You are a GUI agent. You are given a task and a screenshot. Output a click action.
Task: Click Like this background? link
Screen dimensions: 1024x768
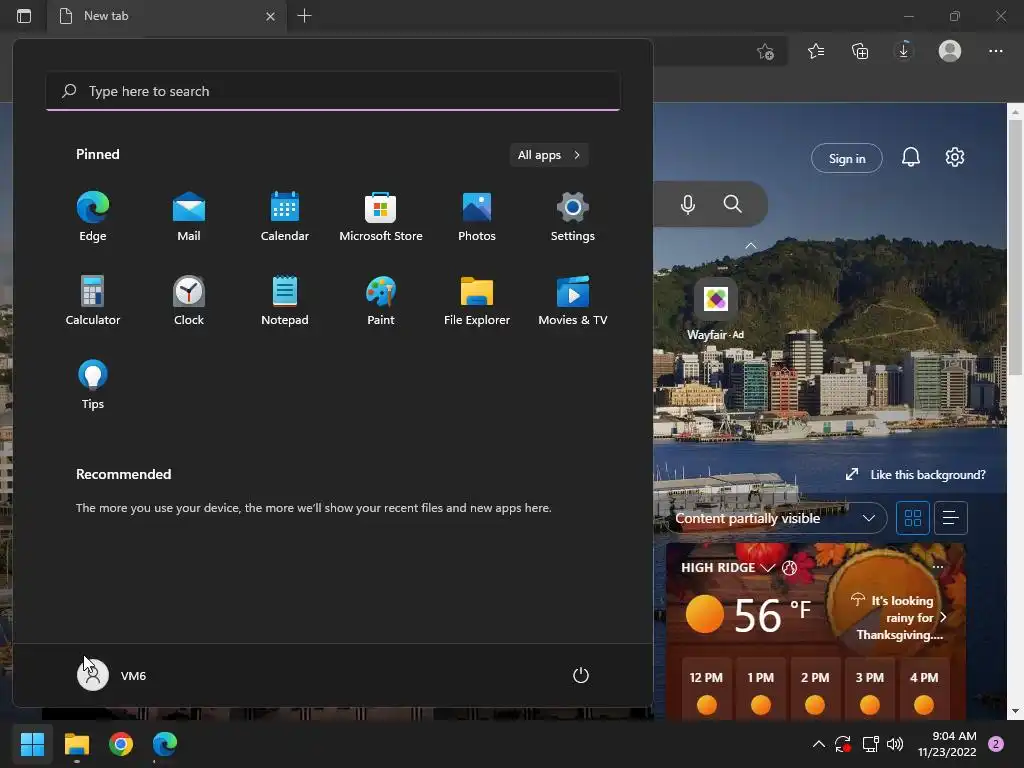tap(916, 475)
